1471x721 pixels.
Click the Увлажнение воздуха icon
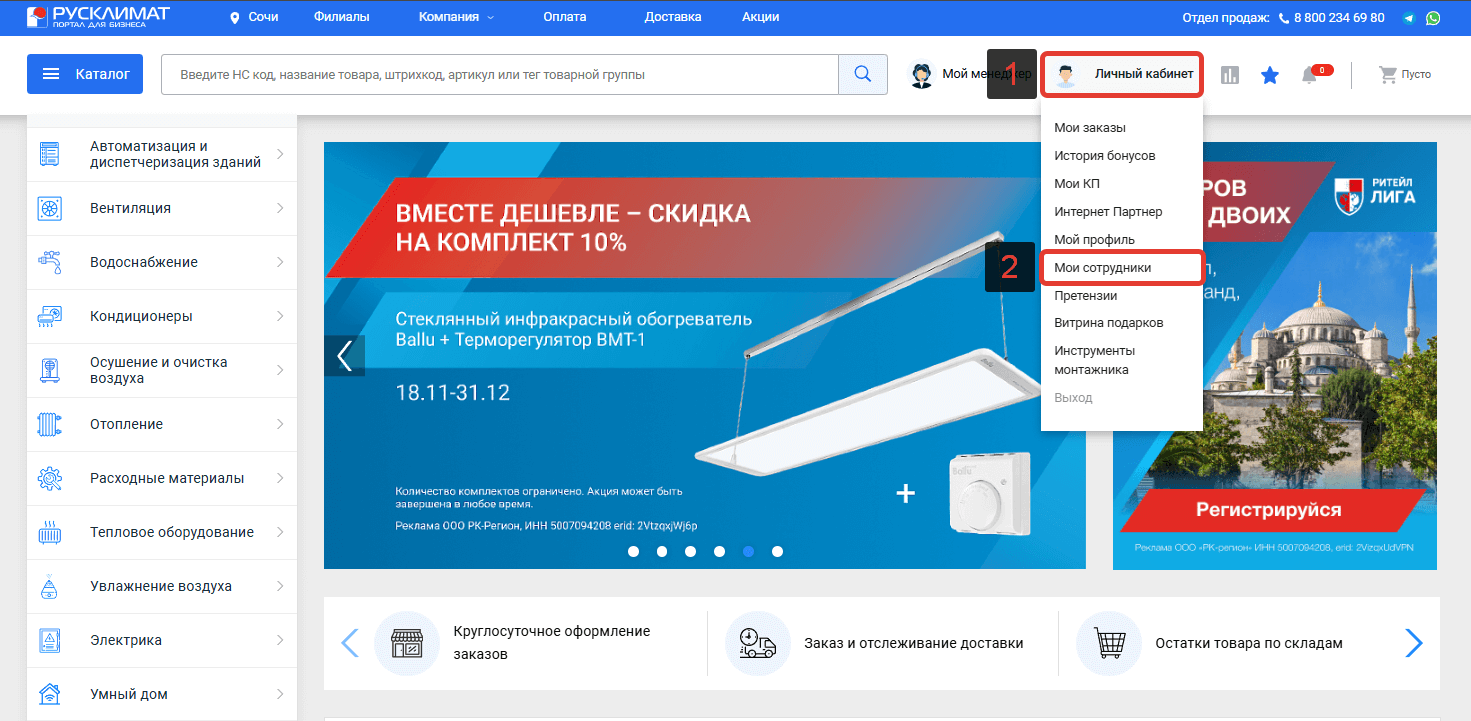(49, 586)
